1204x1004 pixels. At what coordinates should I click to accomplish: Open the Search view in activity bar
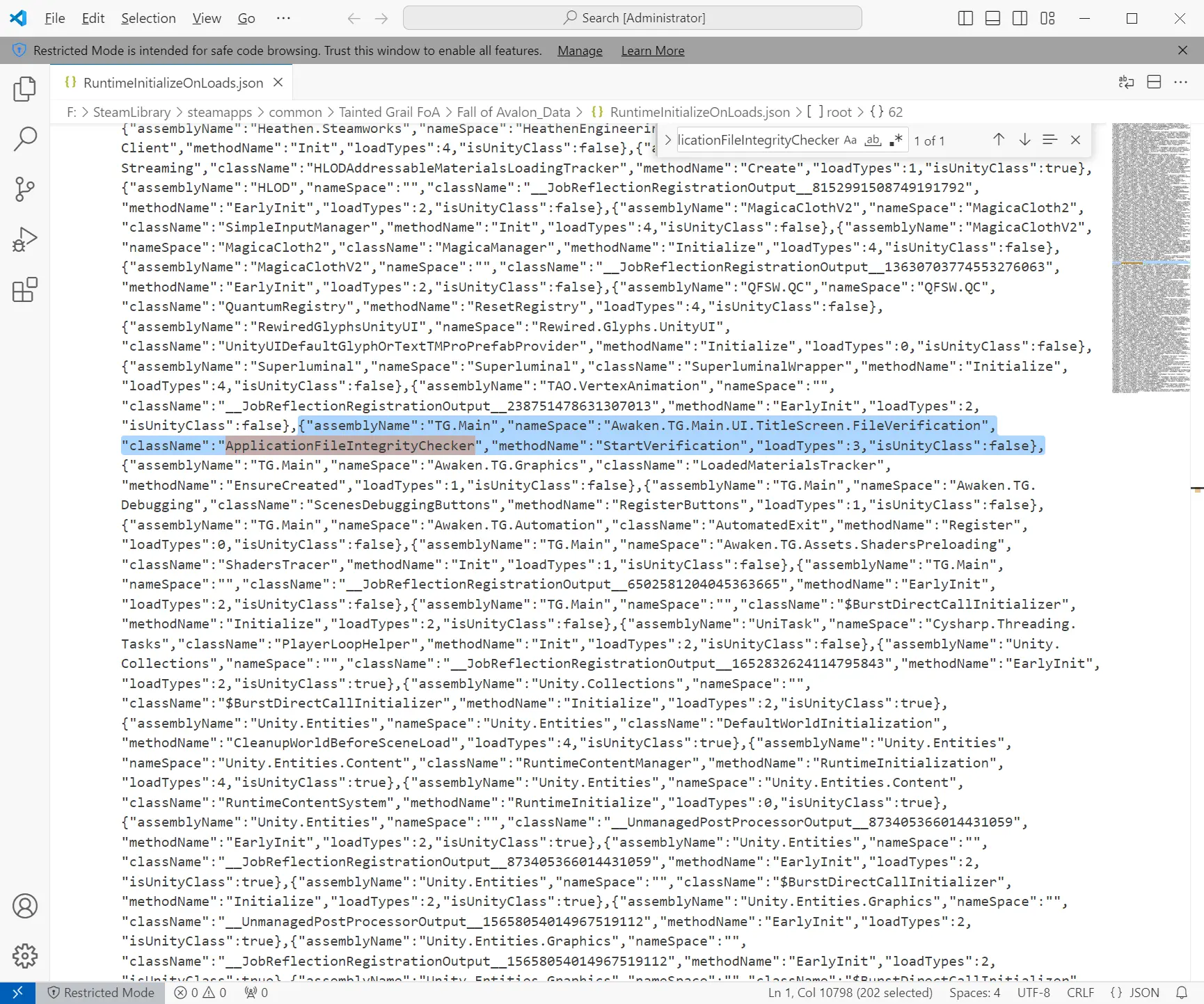pyautogui.click(x=25, y=139)
